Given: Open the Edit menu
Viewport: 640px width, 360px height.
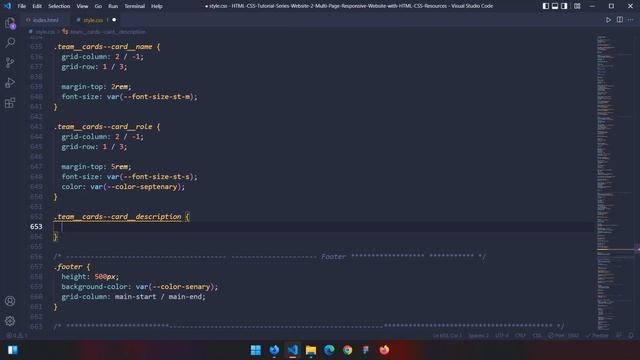Looking at the screenshot, I should (x=37, y=6).
